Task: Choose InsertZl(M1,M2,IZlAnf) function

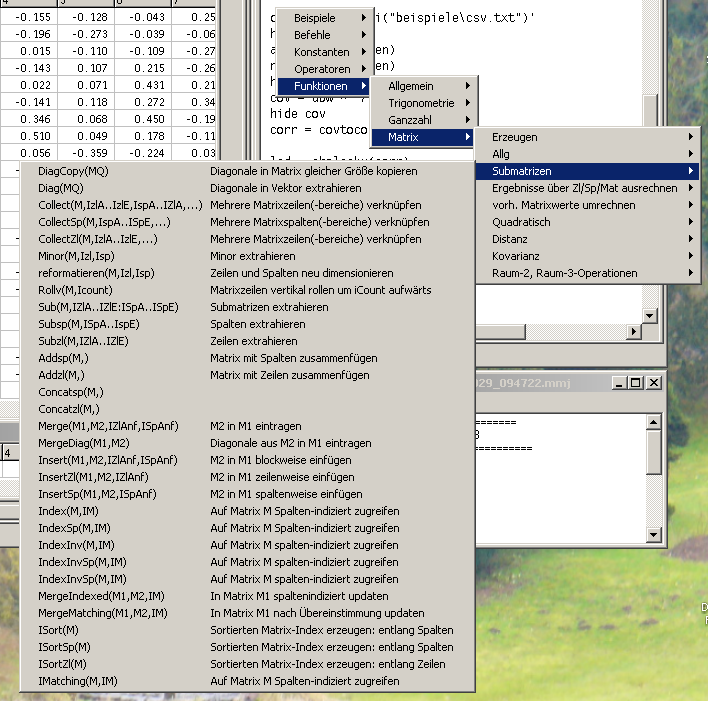Action: pos(247,477)
